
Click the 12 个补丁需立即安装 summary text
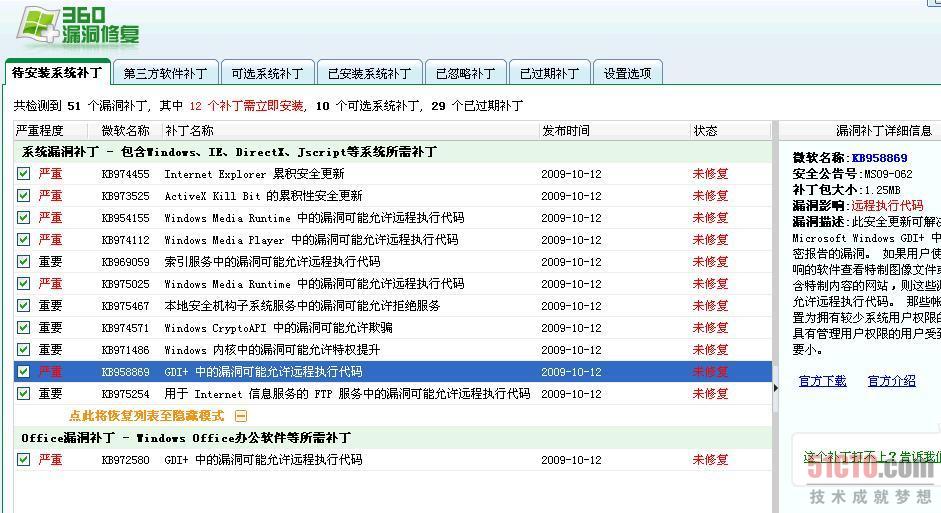click(247, 106)
